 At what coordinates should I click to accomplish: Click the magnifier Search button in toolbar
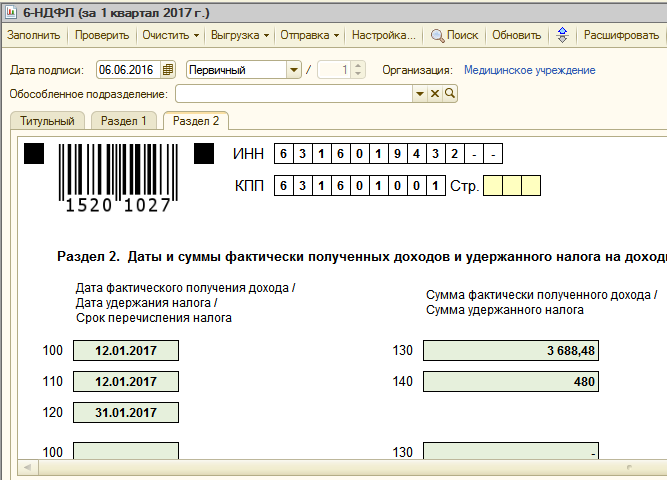(x=454, y=35)
